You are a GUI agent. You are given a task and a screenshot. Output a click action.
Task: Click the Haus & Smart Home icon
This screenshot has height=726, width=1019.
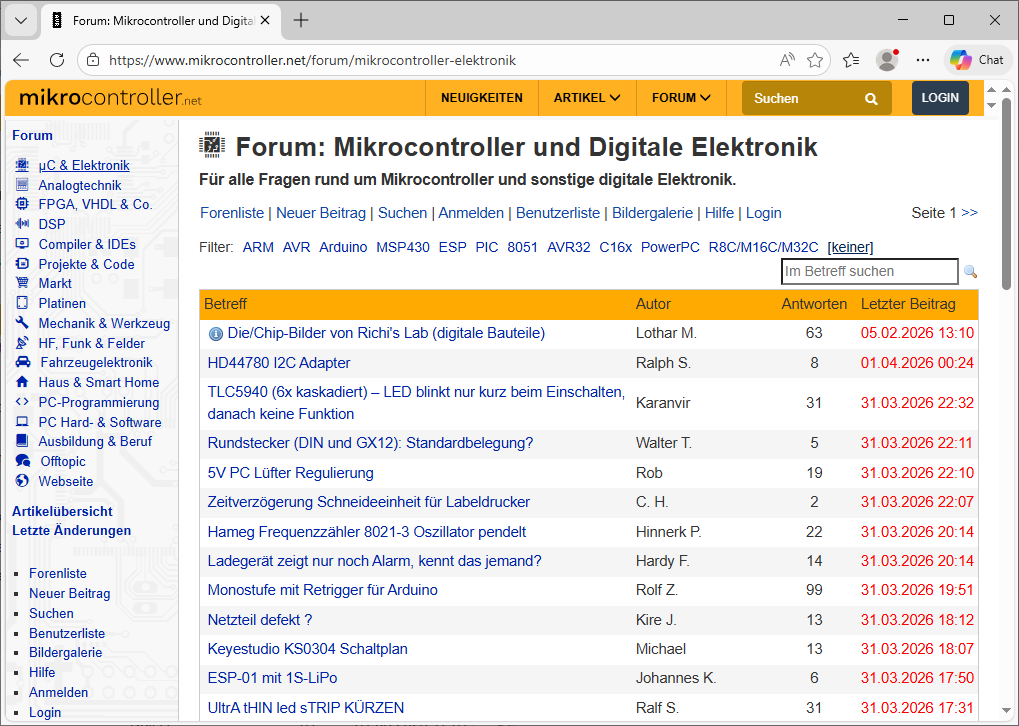point(21,382)
